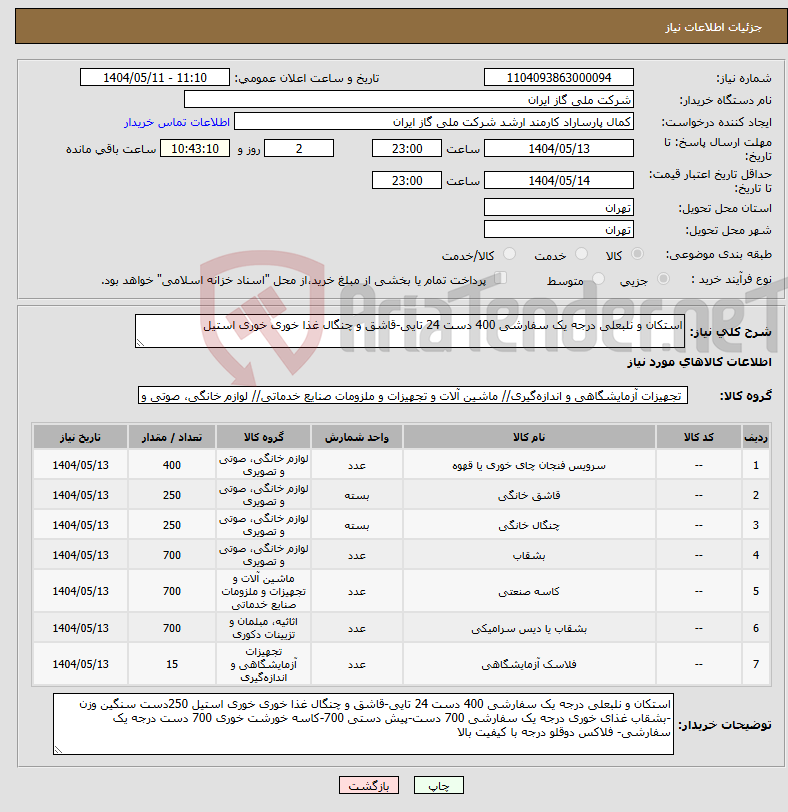788x812 pixels.
Task: Click the ردیف column header
Action: 755,437
